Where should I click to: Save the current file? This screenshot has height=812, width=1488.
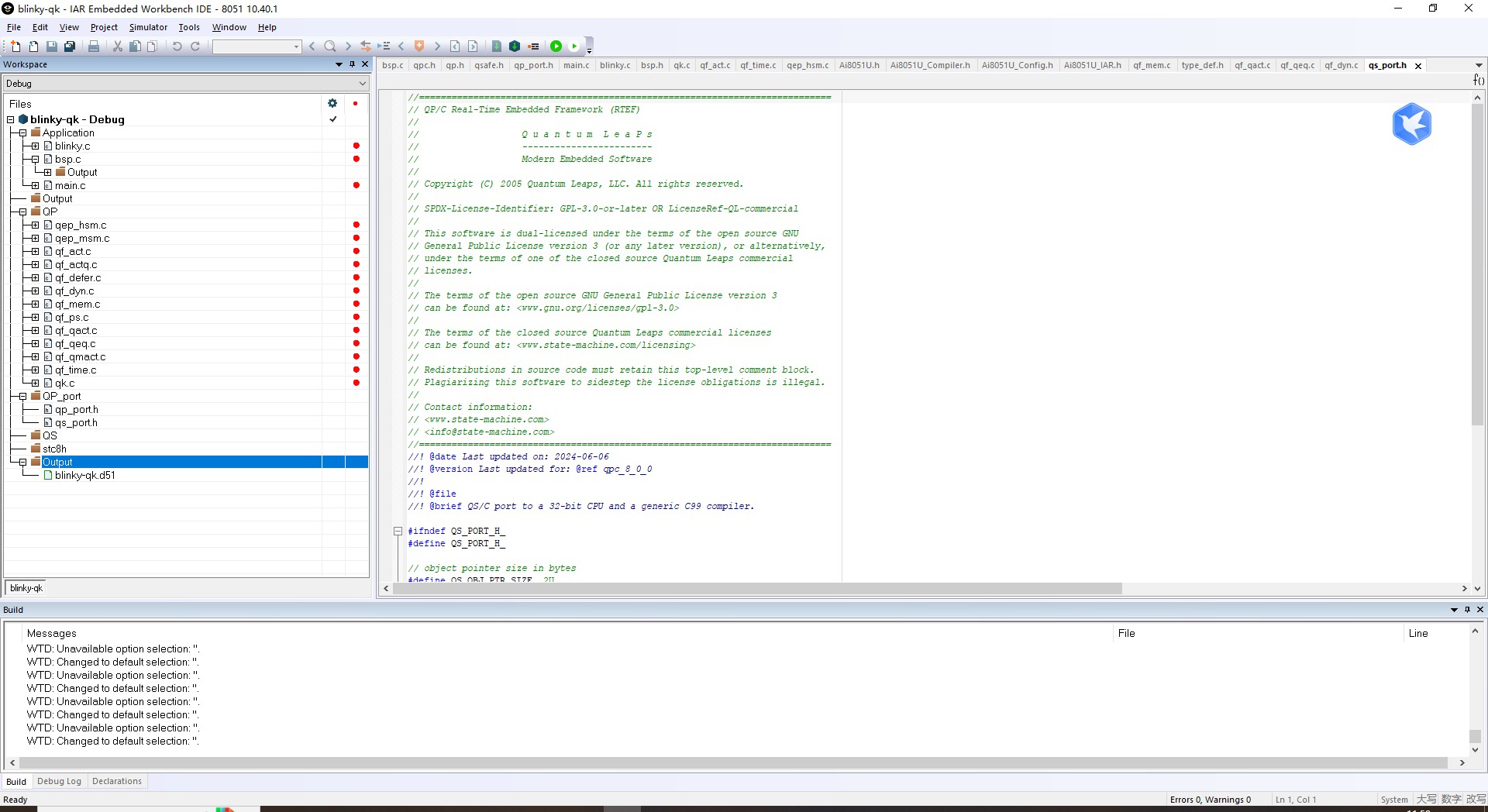[x=52, y=46]
